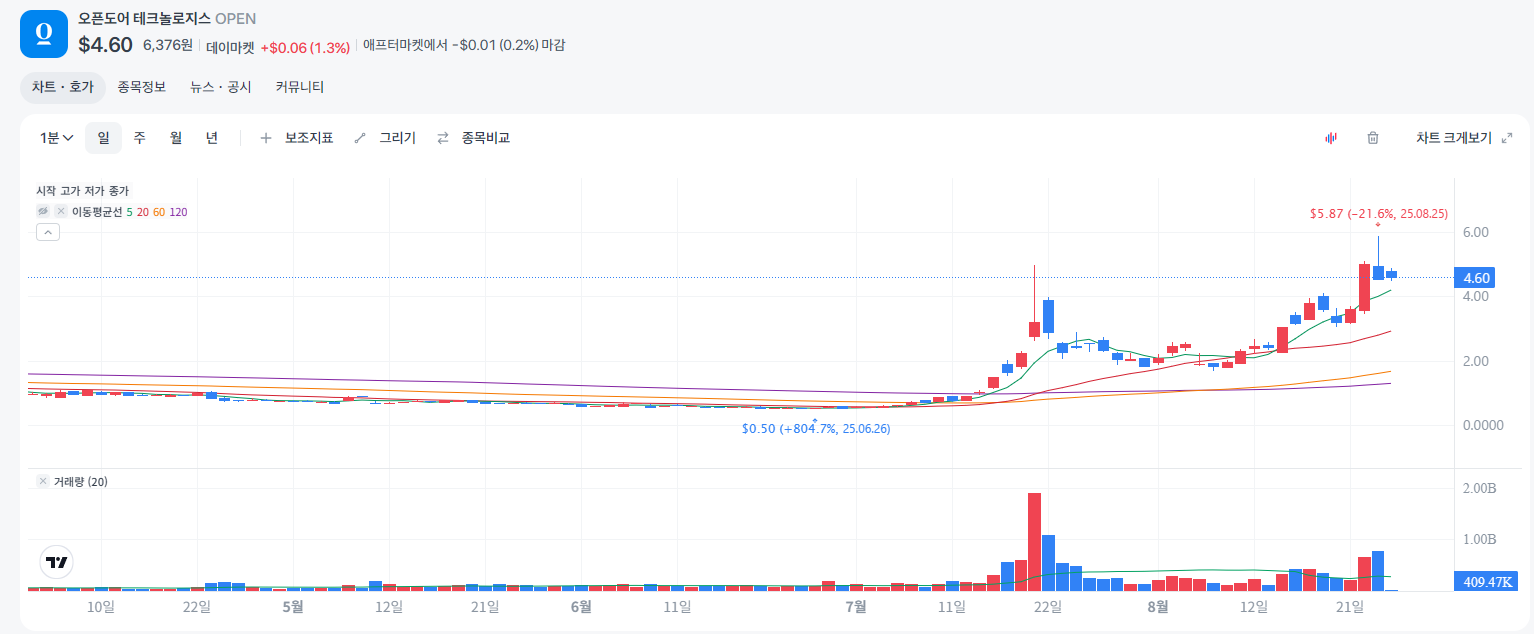
Task: Click the trash icon to clear chart
Action: (x=1373, y=138)
